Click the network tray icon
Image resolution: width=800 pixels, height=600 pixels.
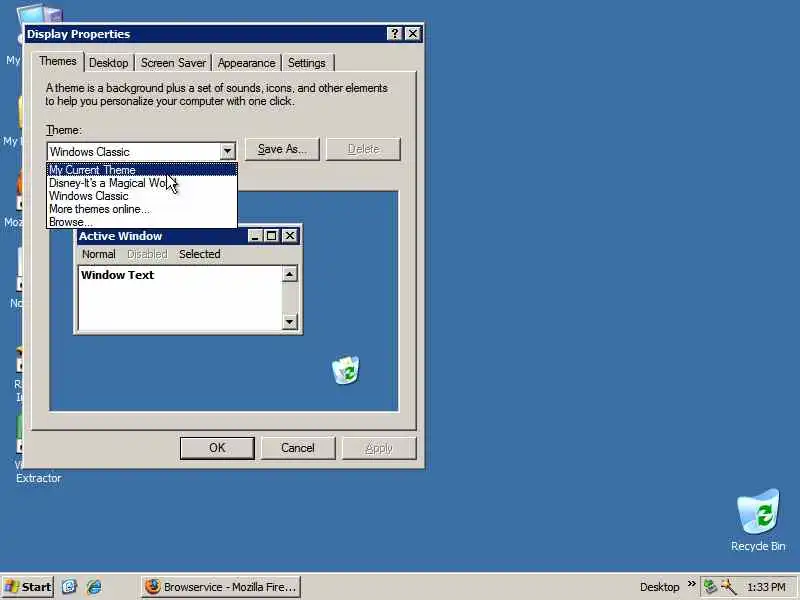click(710, 587)
